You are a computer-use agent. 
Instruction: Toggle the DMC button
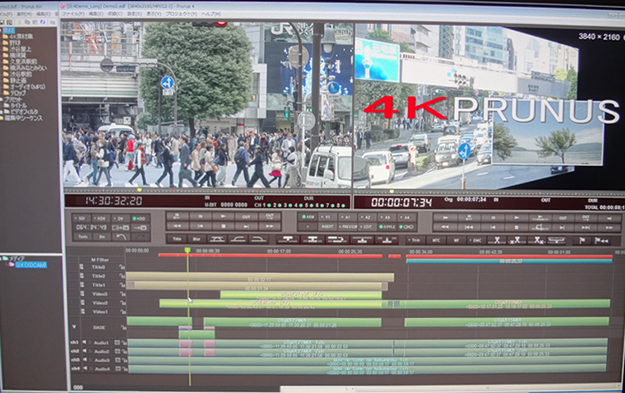[476, 240]
